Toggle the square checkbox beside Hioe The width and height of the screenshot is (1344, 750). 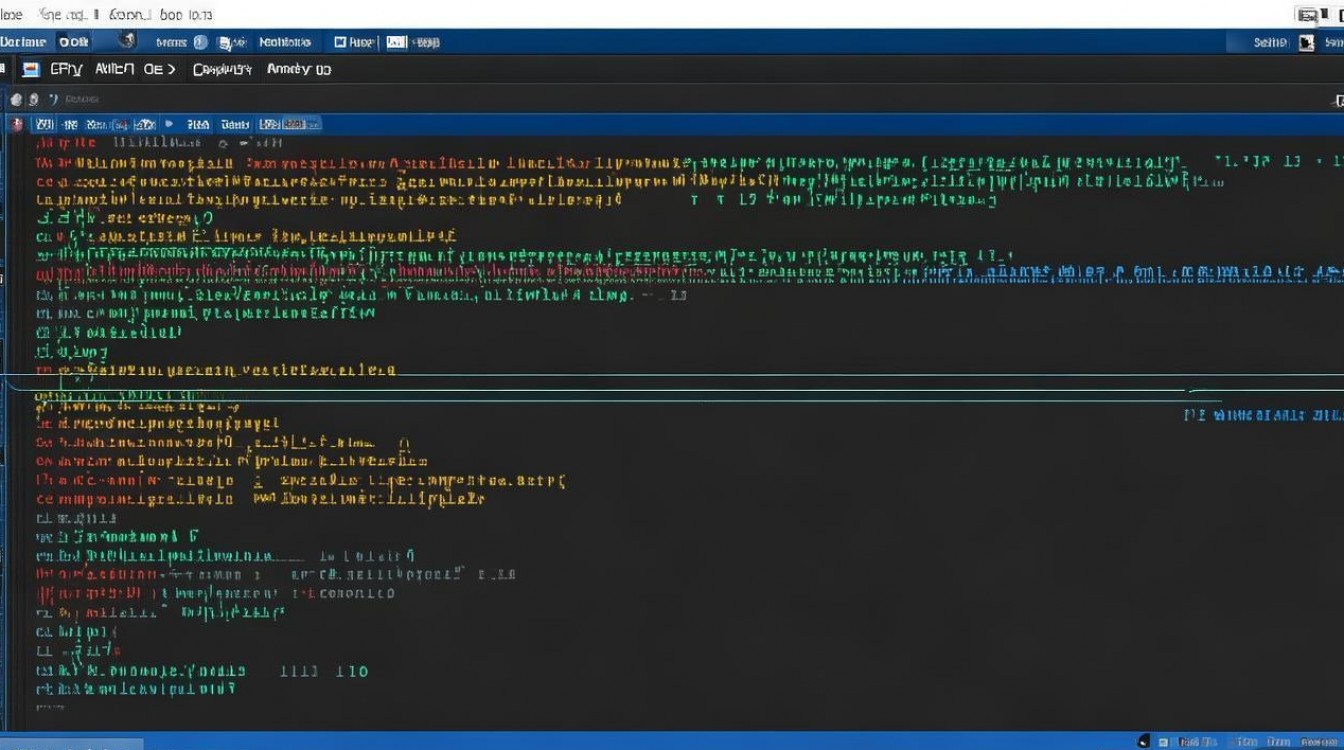[x=340, y=42]
